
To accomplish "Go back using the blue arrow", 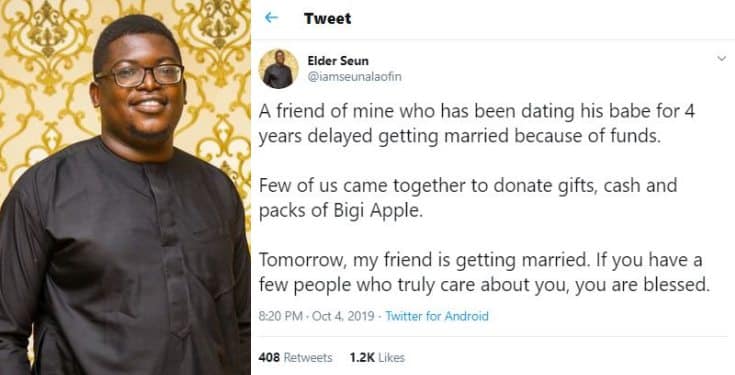I will coord(271,18).
